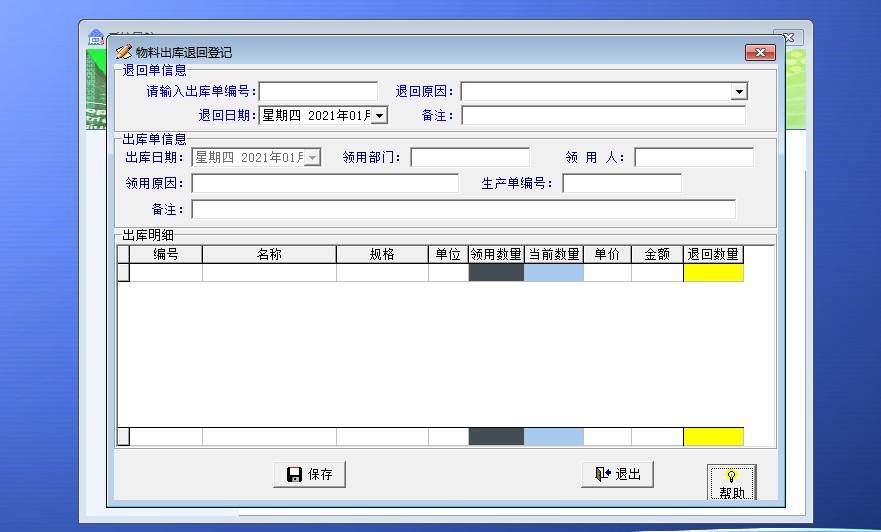Click the 领用部门 input field
881x532 pixels.
tap(470, 157)
